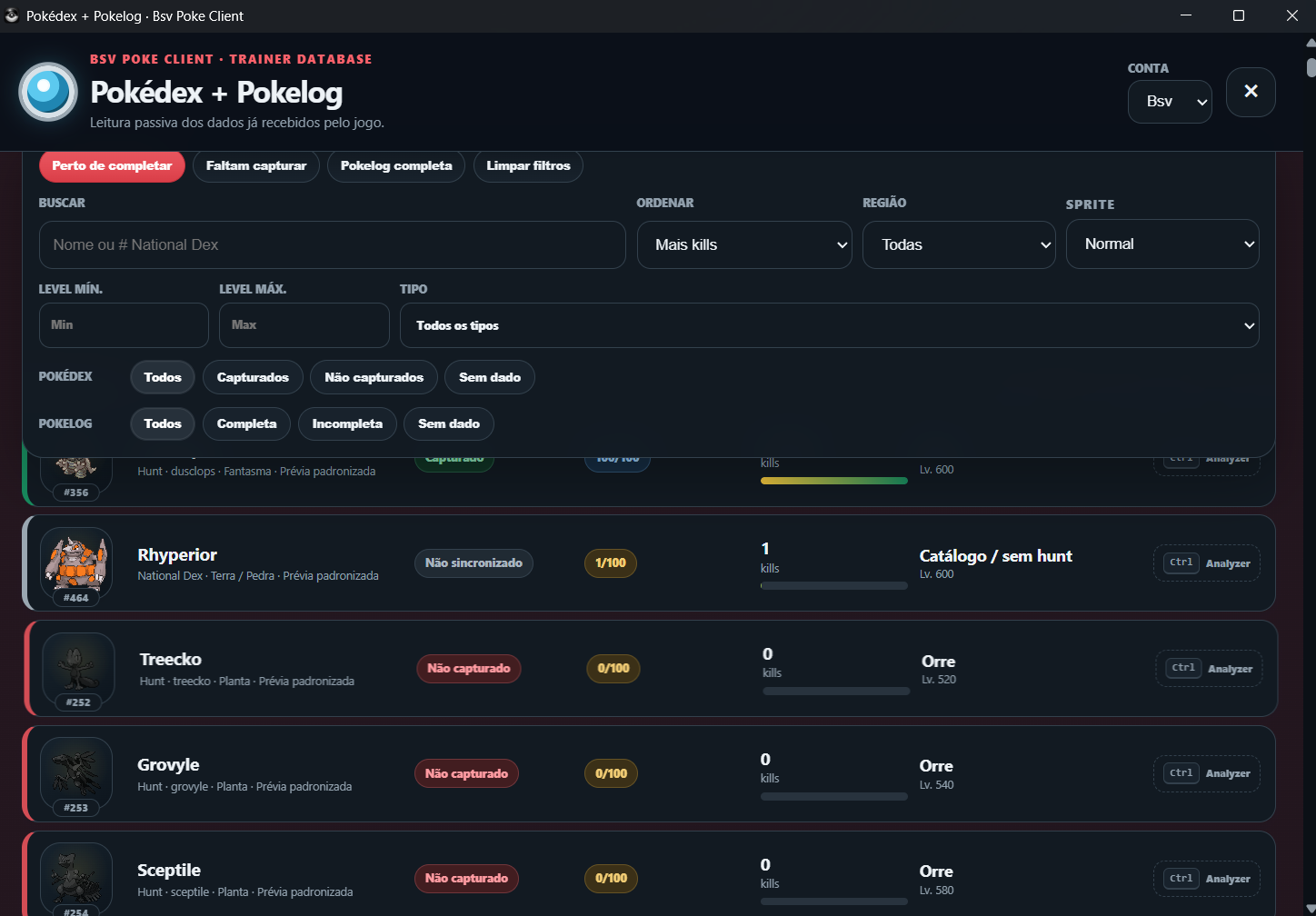Click Grovyle's Não capturado status badge

coord(466,773)
